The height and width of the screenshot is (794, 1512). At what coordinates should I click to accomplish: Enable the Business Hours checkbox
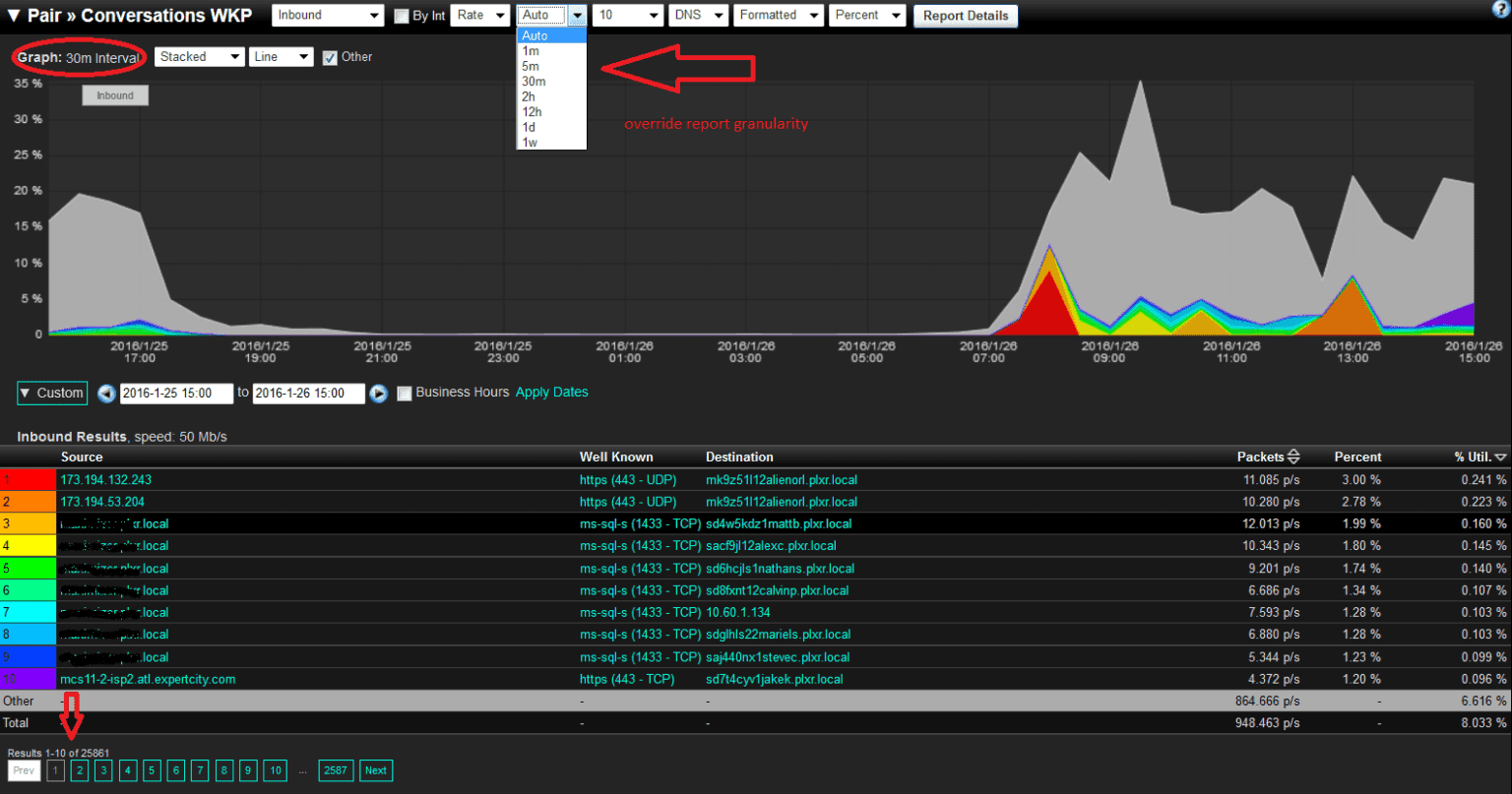pos(405,393)
